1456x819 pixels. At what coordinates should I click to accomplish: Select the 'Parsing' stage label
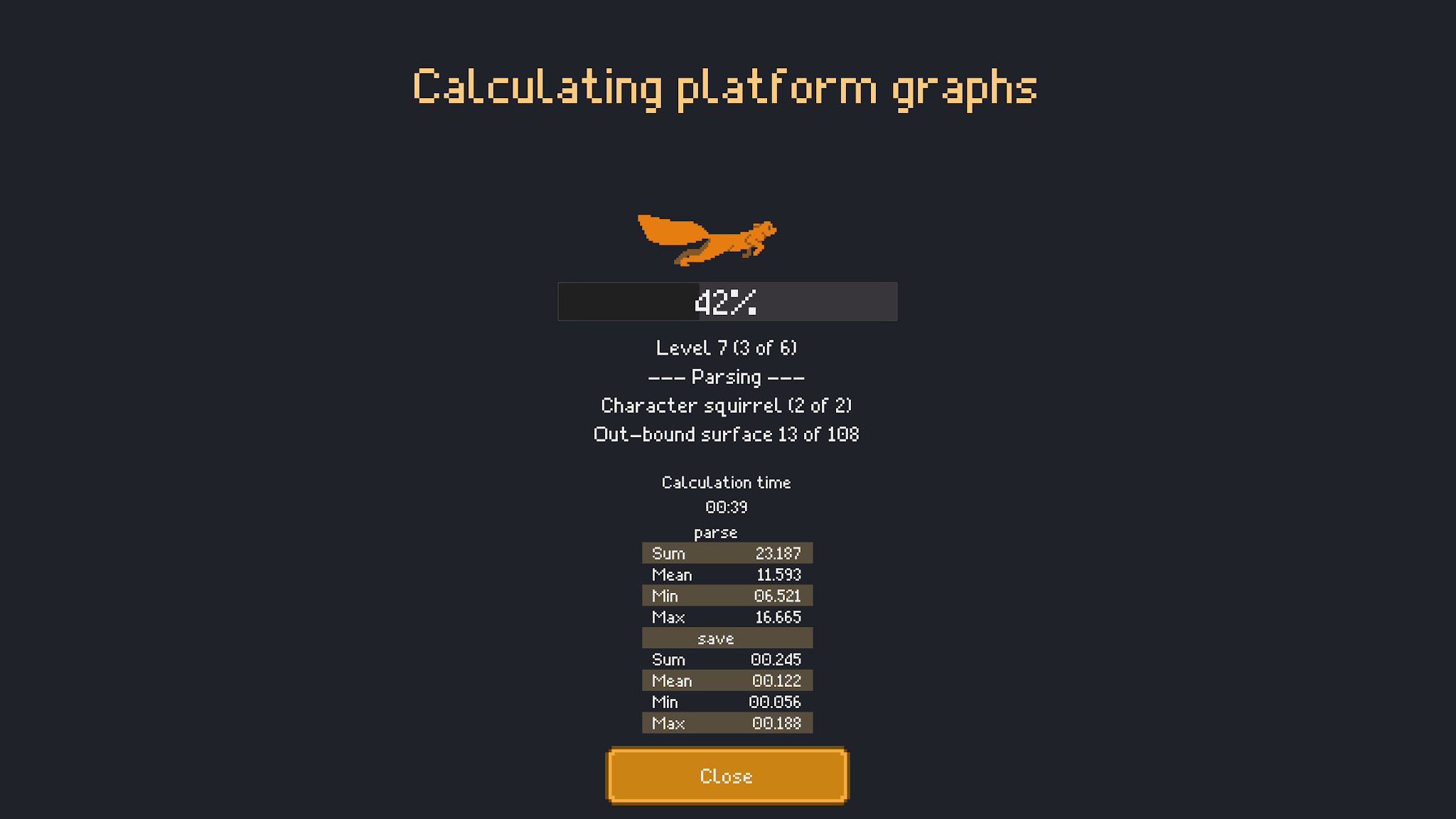pos(727,377)
